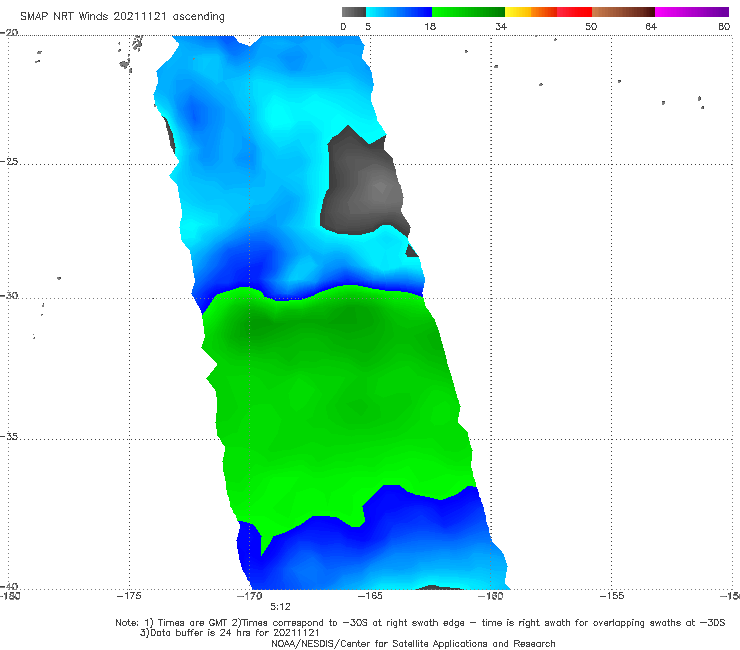The width and height of the screenshot is (740, 650).
Task: Click the longitude axis label '-165'
Action: click(x=370, y=595)
